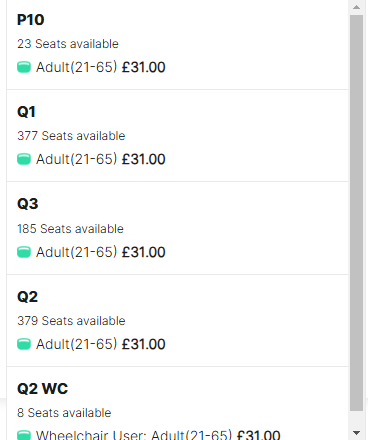Image resolution: width=368 pixels, height=440 pixels.
Task: Select P10 Adult(21-65) £31.00 price
Action: 101,67
